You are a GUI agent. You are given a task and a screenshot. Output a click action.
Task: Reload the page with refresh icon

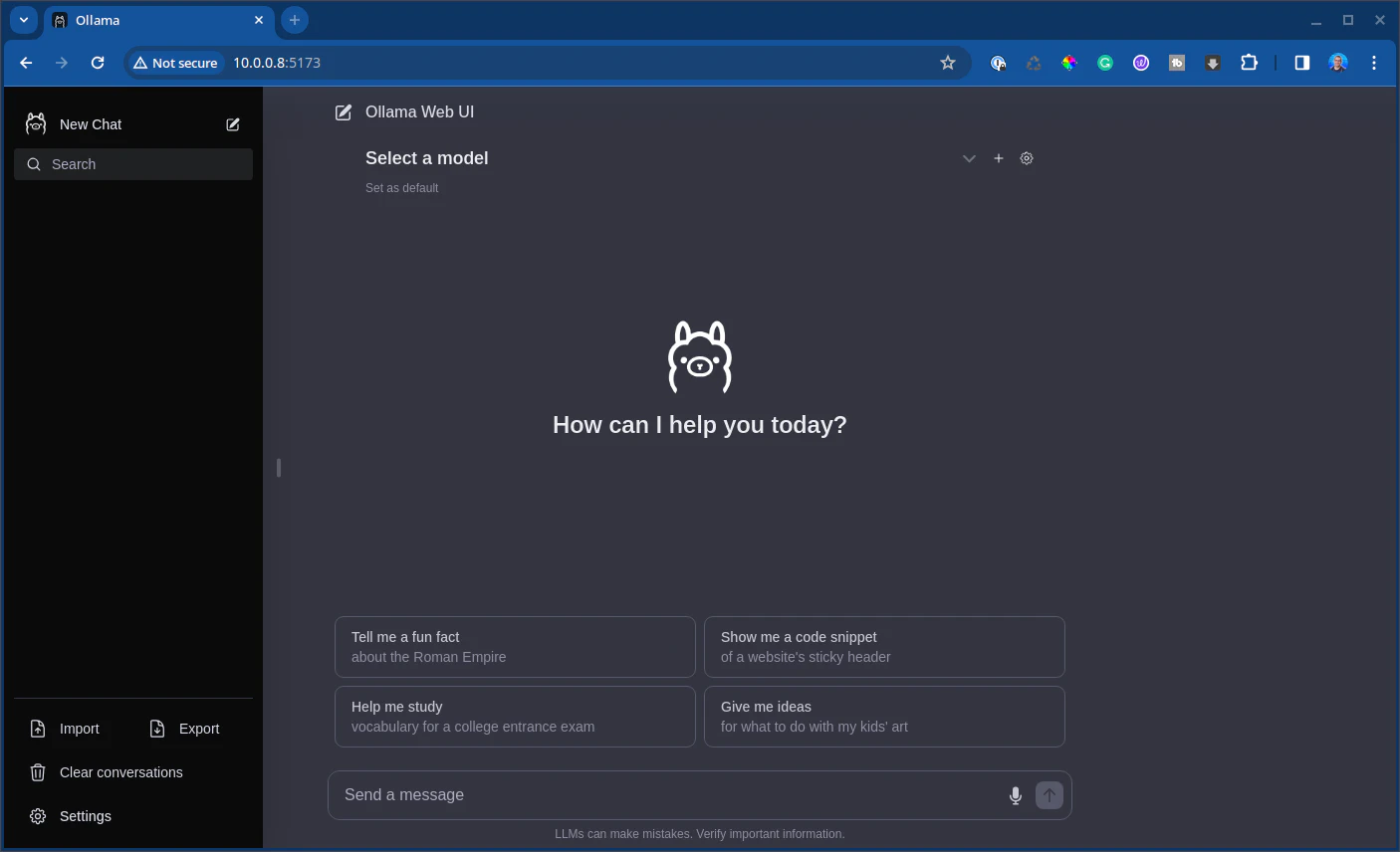point(98,63)
